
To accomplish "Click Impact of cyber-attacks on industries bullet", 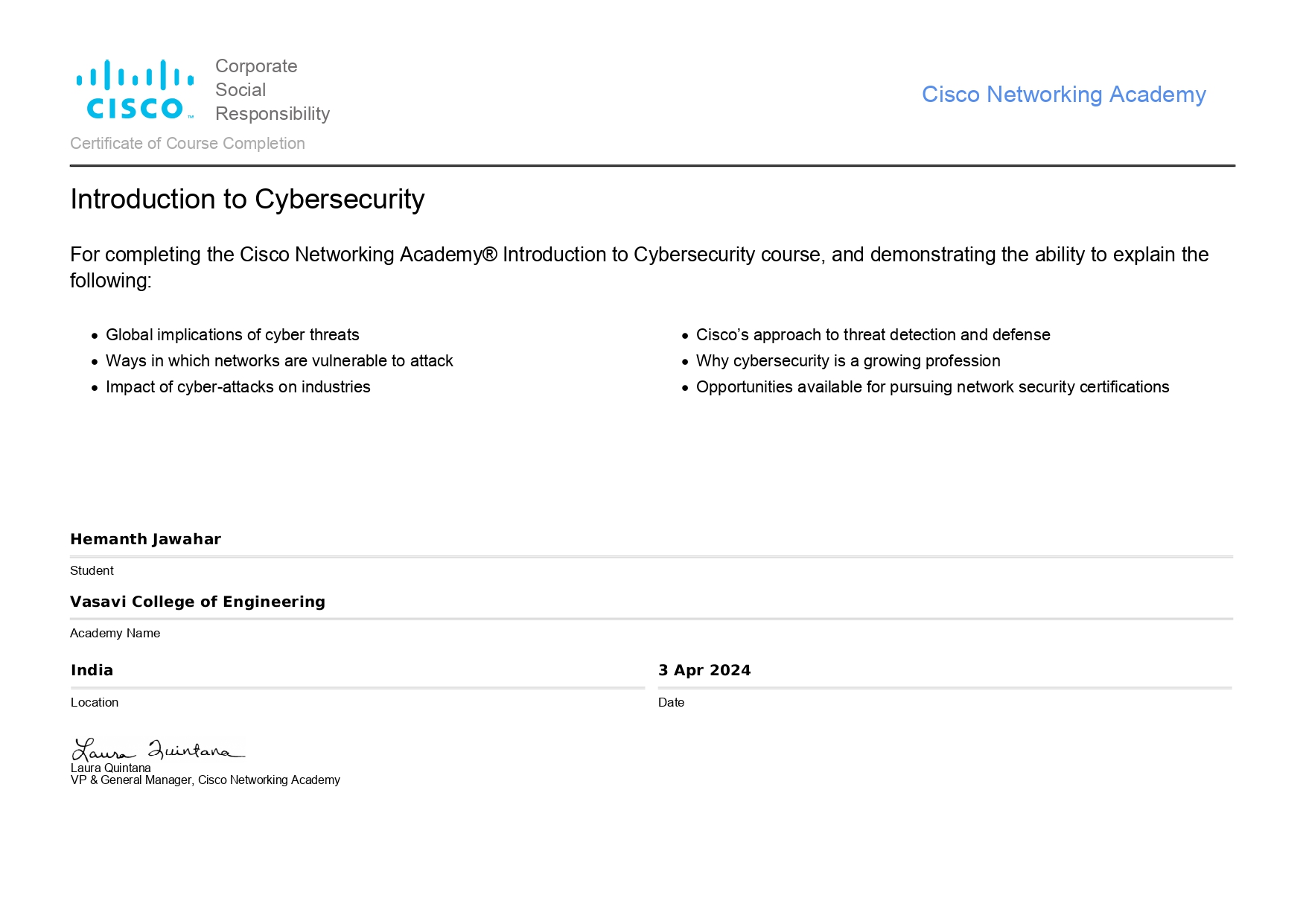I will pyautogui.click(x=238, y=387).
